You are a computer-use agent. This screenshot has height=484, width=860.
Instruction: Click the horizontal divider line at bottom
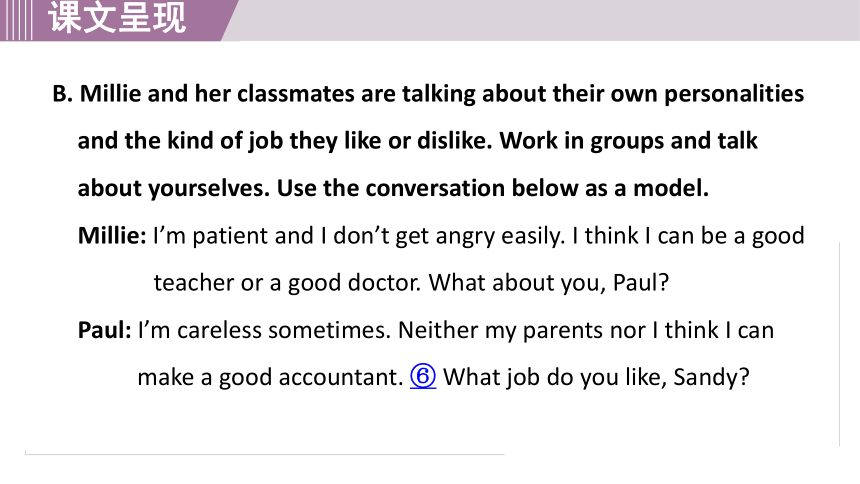coord(264,454)
